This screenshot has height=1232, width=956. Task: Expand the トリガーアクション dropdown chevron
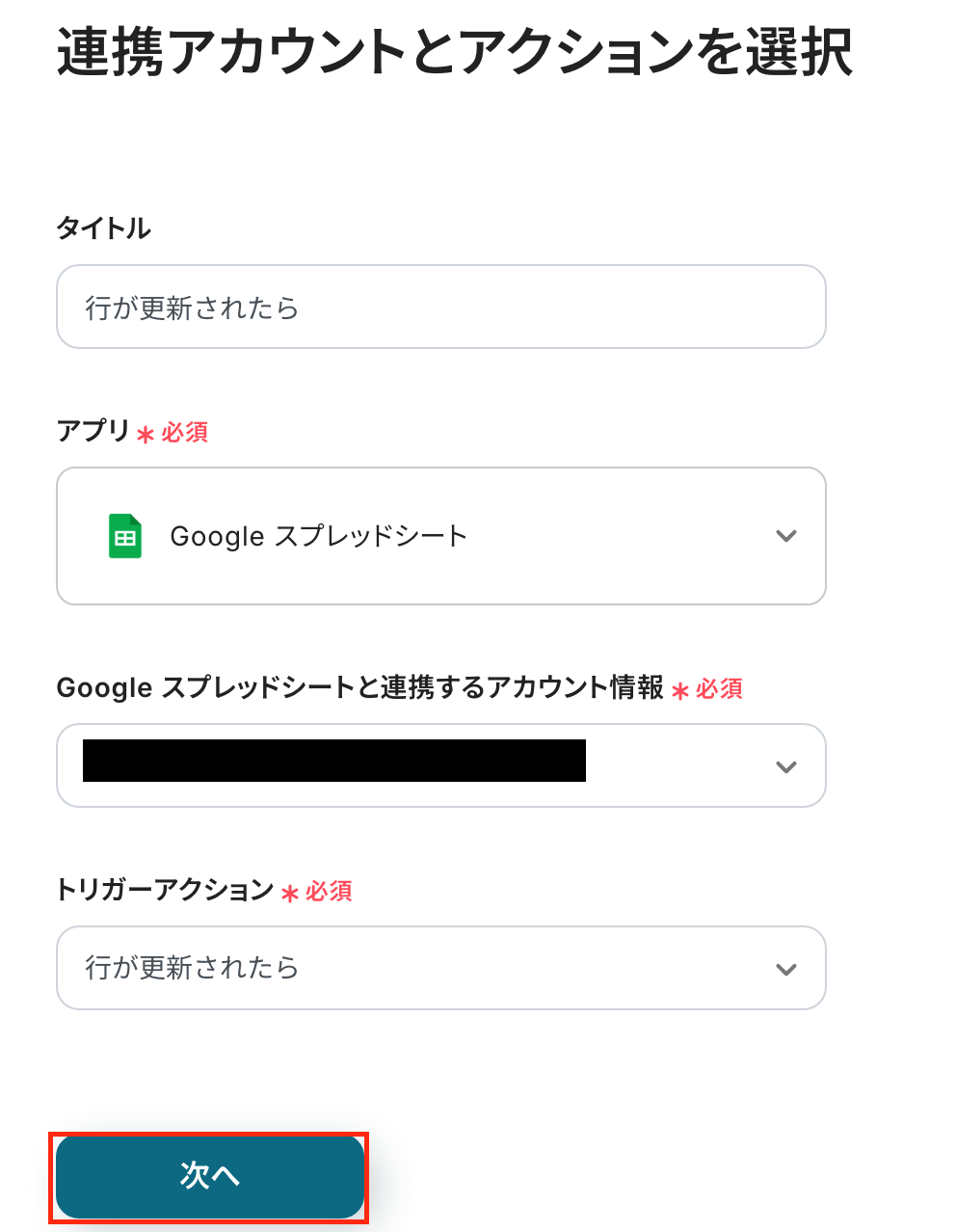tap(786, 969)
